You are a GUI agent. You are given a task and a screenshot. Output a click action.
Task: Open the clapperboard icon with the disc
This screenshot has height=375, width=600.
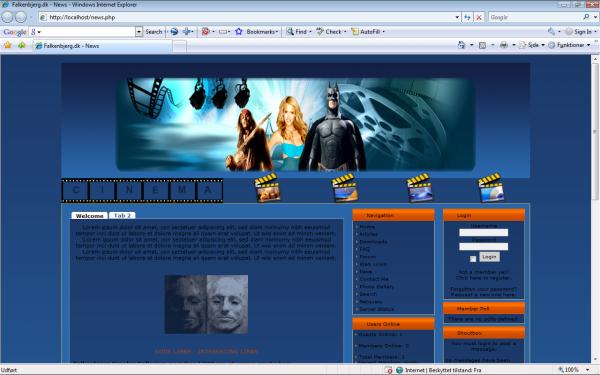coord(491,188)
